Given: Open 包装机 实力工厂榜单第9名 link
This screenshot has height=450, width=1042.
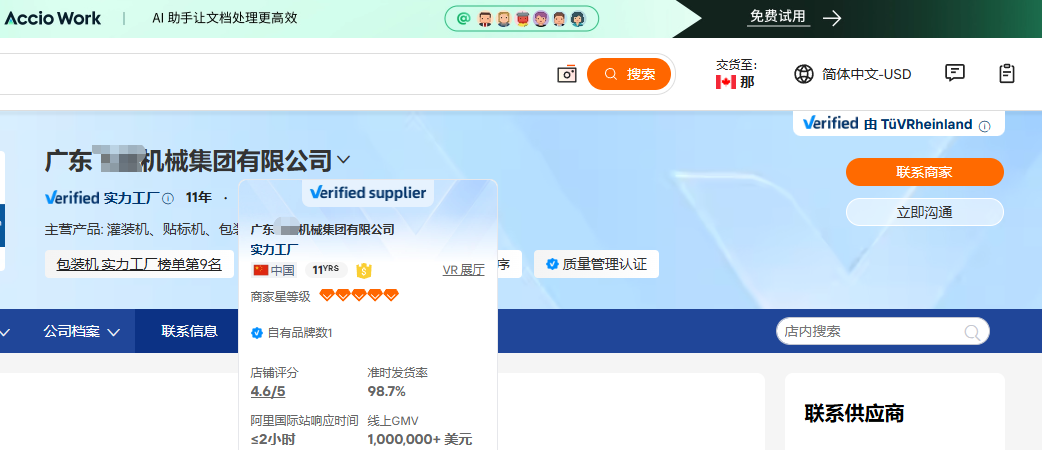Looking at the screenshot, I should tap(139, 264).
